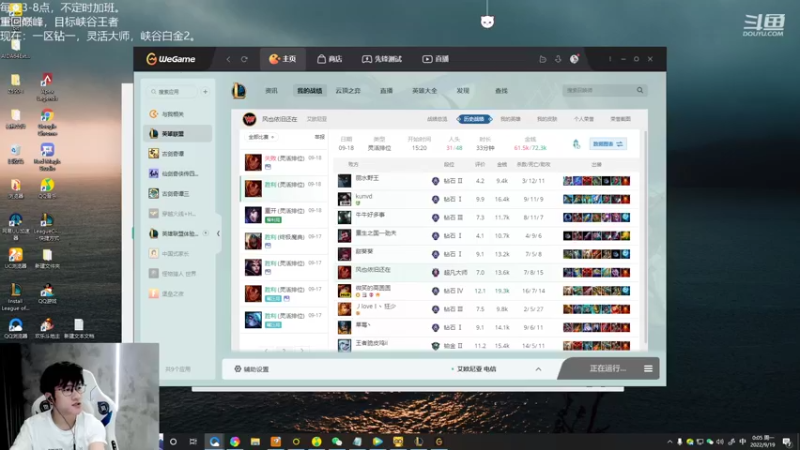The image size is (800, 450).
Task: Open player kunvd row
Action: pyautogui.click(x=485, y=199)
